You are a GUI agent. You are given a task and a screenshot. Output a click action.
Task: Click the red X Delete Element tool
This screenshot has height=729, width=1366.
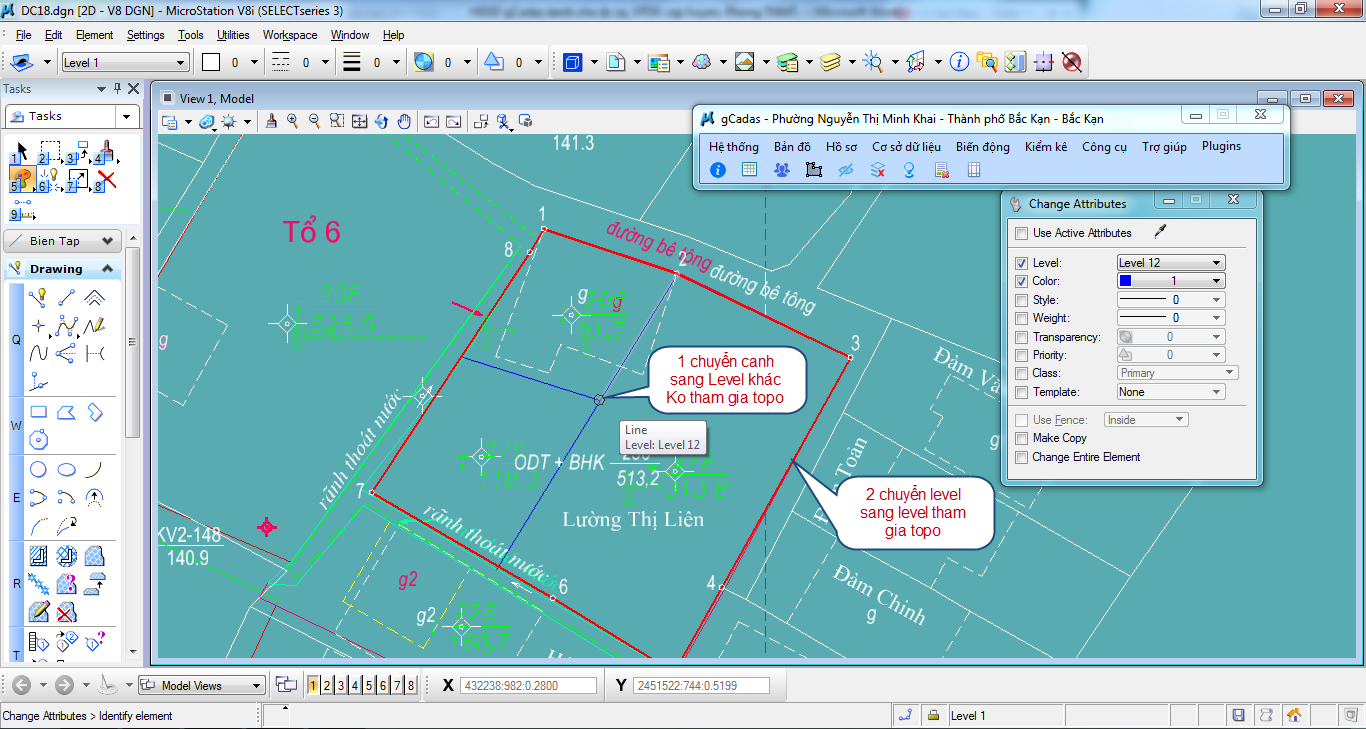click(x=107, y=180)
